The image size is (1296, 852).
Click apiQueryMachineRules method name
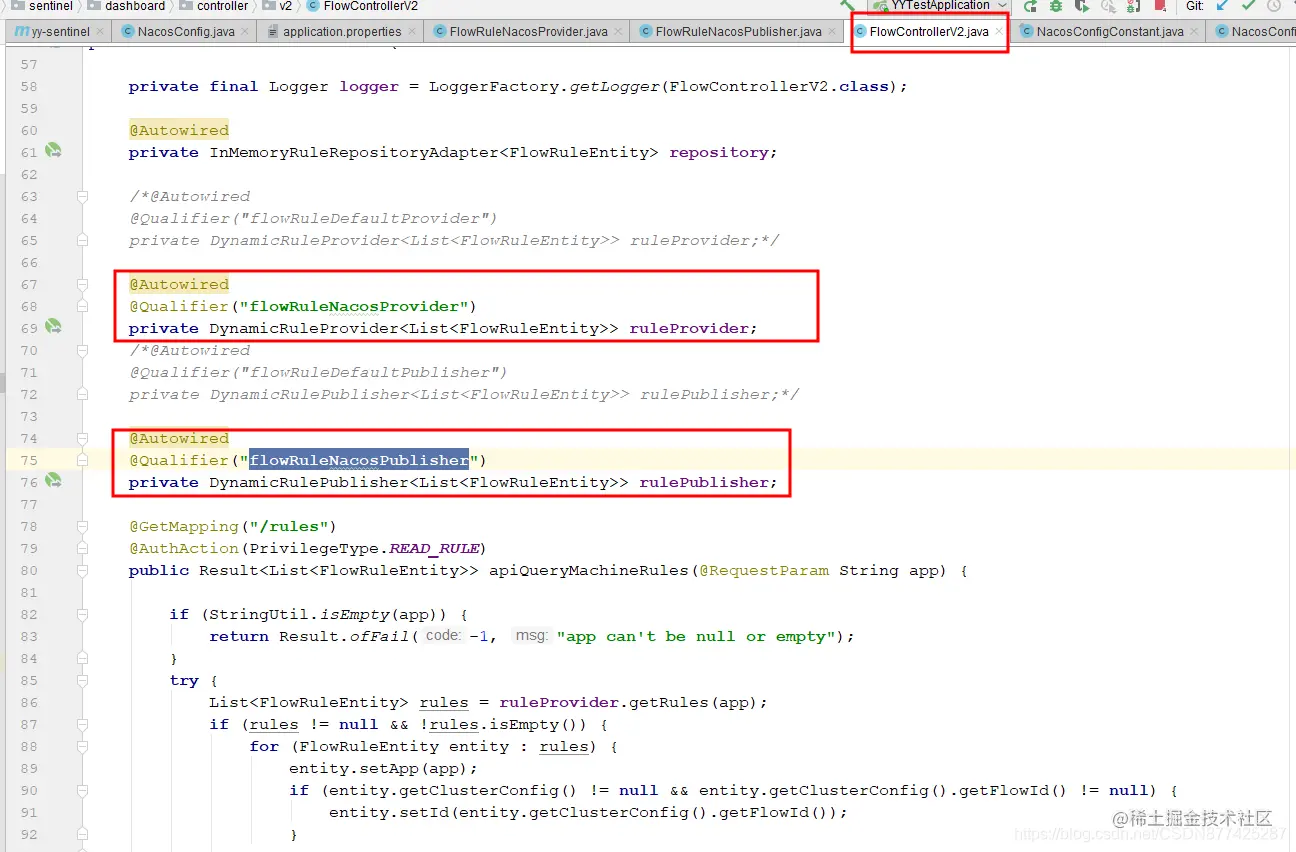coord(589,570)
